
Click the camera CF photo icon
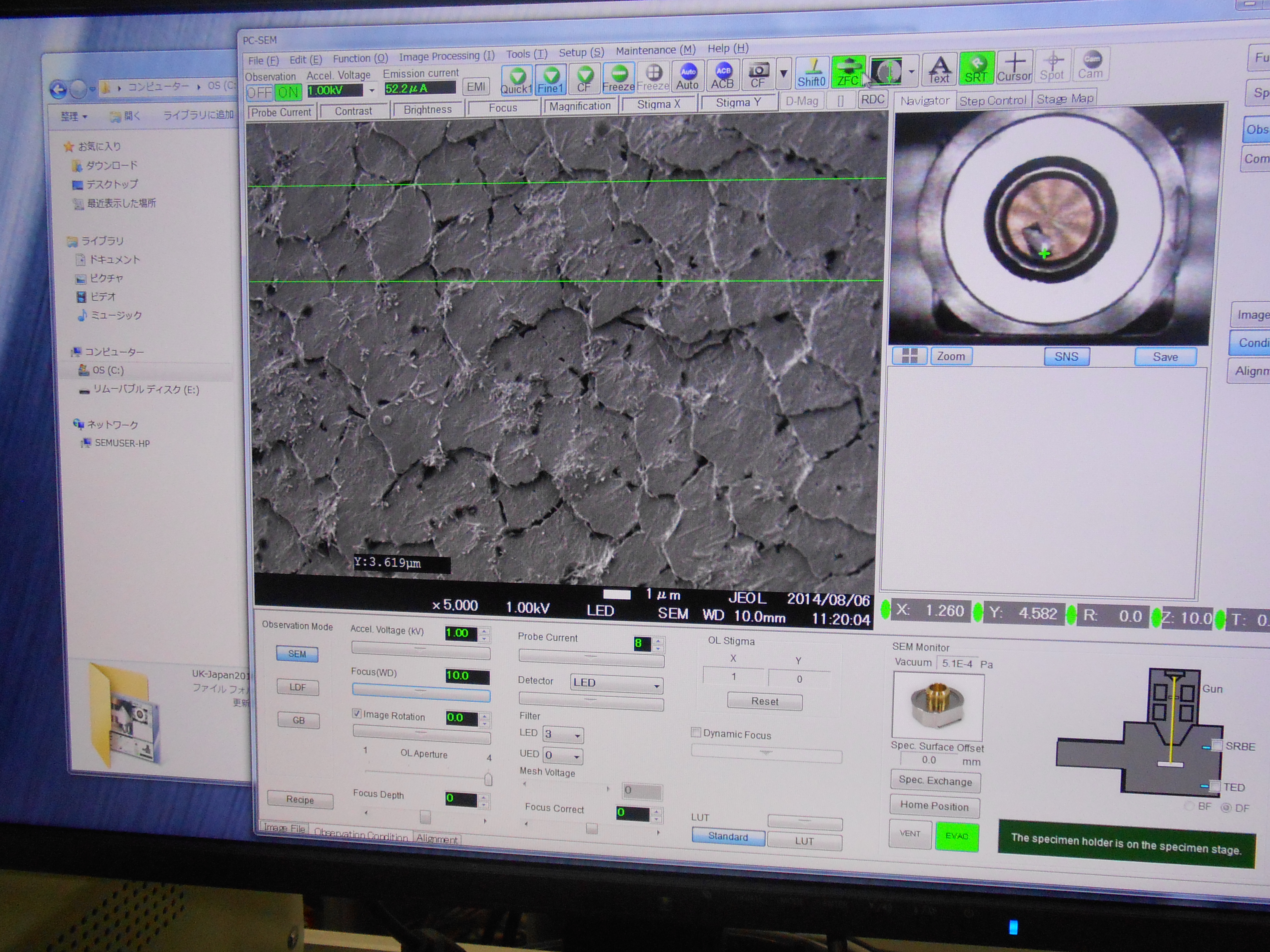click(758, 75)
